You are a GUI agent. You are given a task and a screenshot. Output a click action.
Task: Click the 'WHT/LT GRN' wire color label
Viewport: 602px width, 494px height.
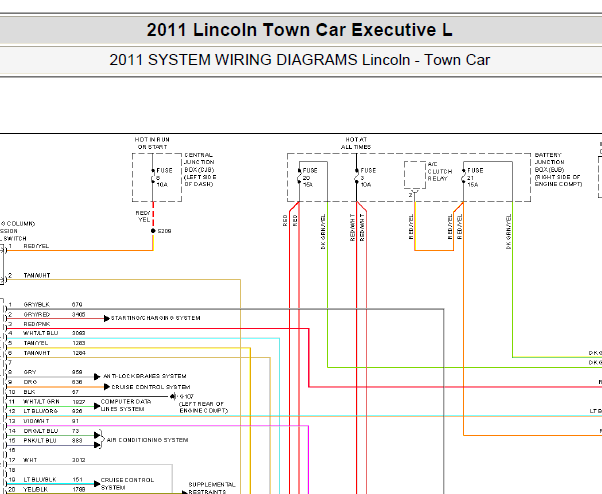(41, 401)
